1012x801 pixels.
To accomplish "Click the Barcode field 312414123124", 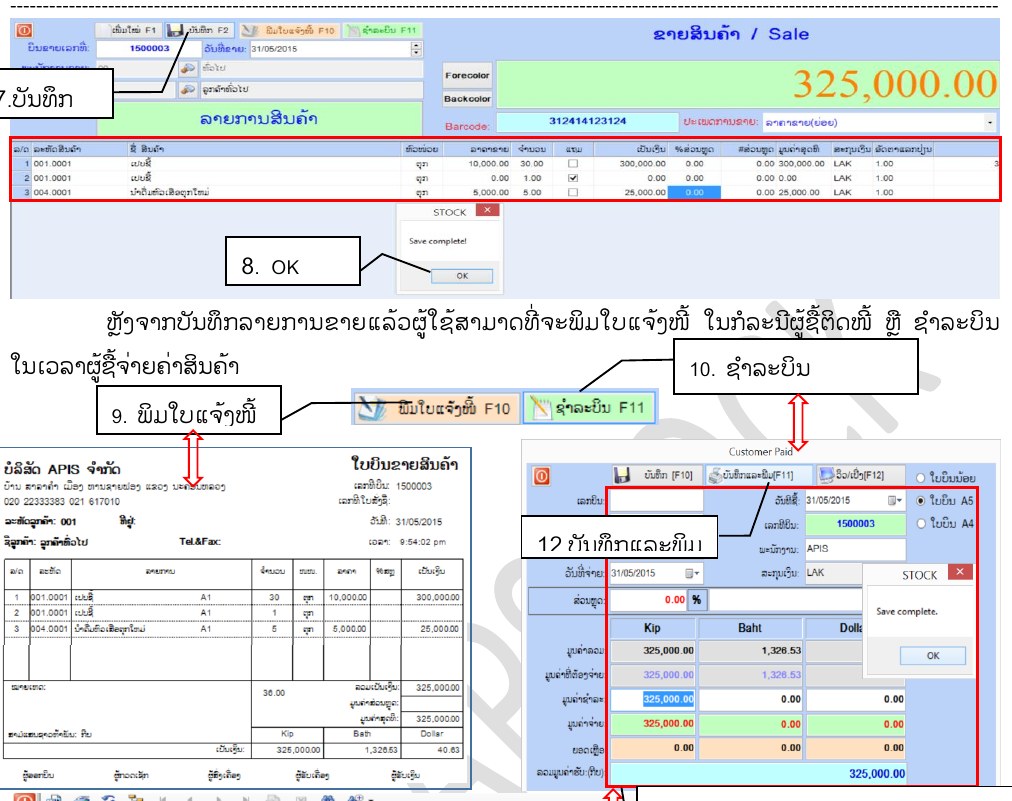I will click(587, 121).
